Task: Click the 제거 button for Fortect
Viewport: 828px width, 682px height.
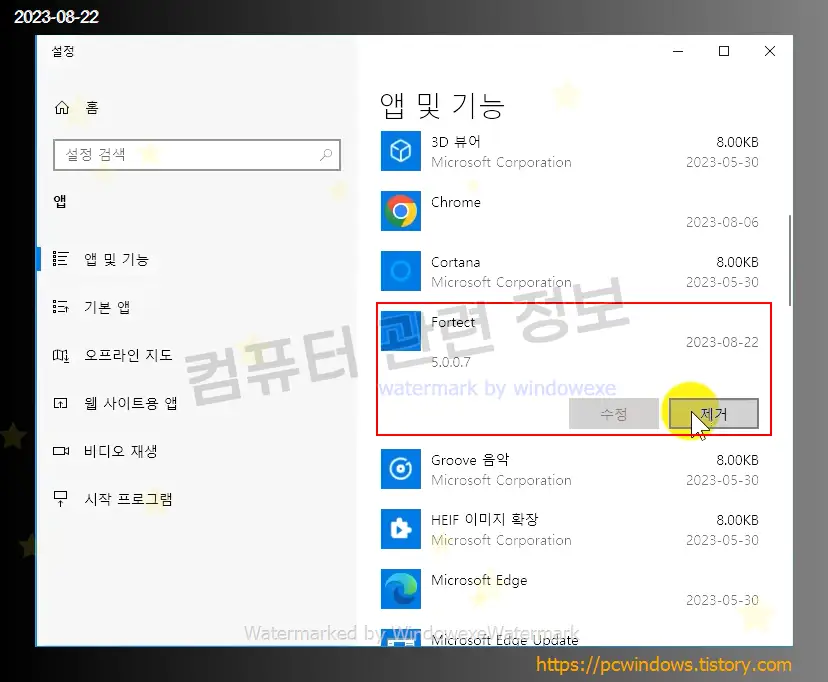Action: [x=713, y=414]
